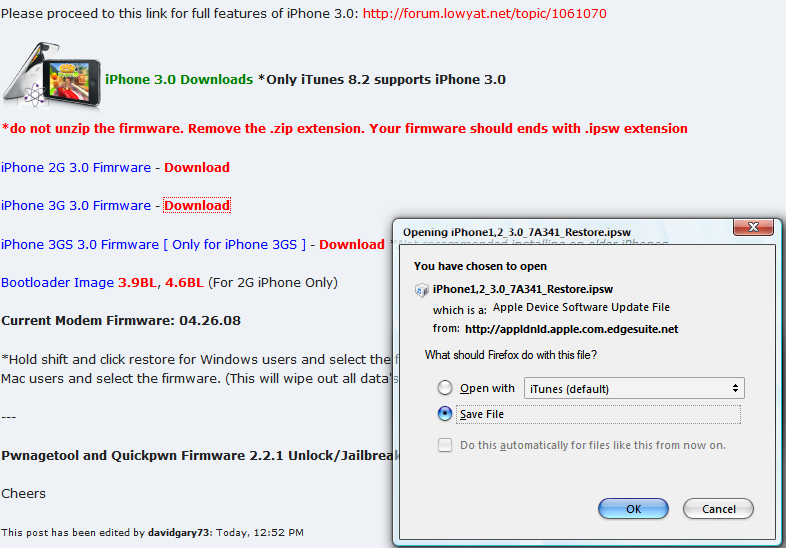The height and width of the screenshot is (548, 786).
Task: Open the 3.9BL bootloader link
Action: (x=137, y=282)
